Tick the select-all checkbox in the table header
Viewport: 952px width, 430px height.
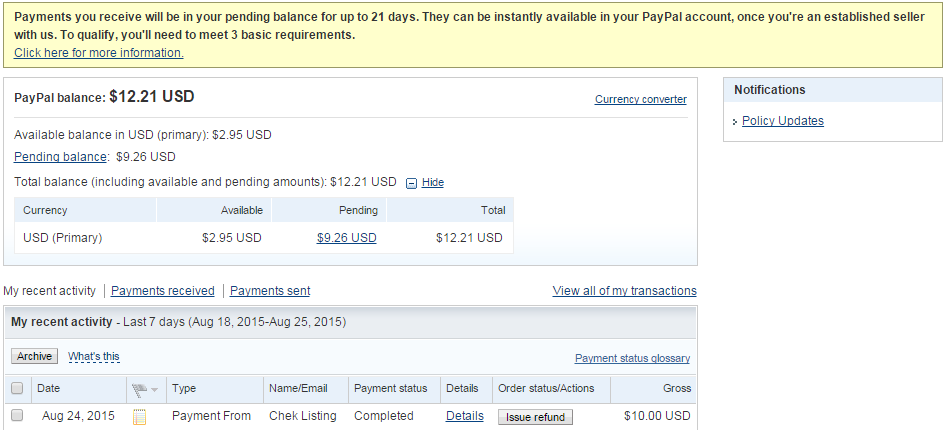(17, 388)
